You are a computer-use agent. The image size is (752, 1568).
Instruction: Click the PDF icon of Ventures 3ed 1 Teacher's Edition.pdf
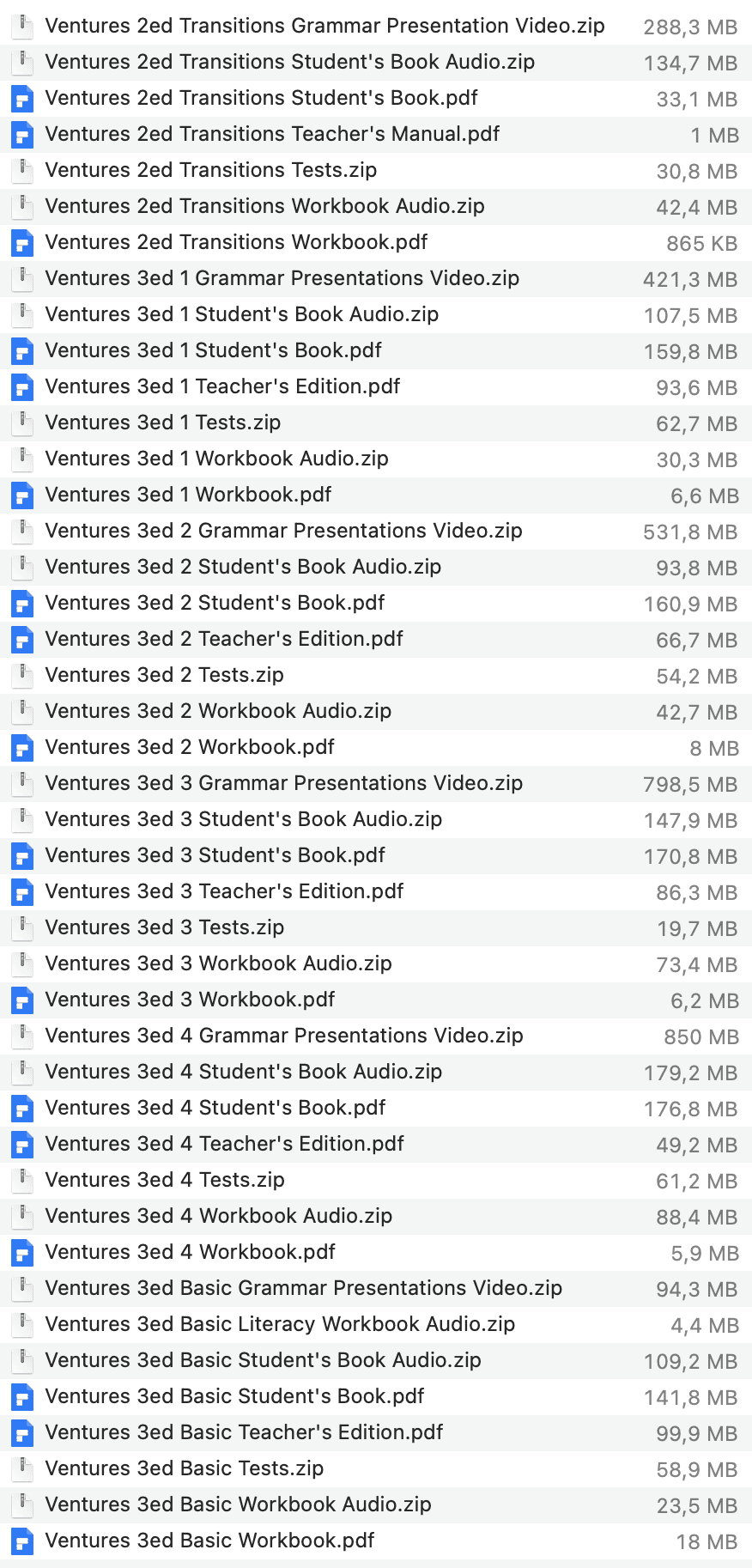22,387
